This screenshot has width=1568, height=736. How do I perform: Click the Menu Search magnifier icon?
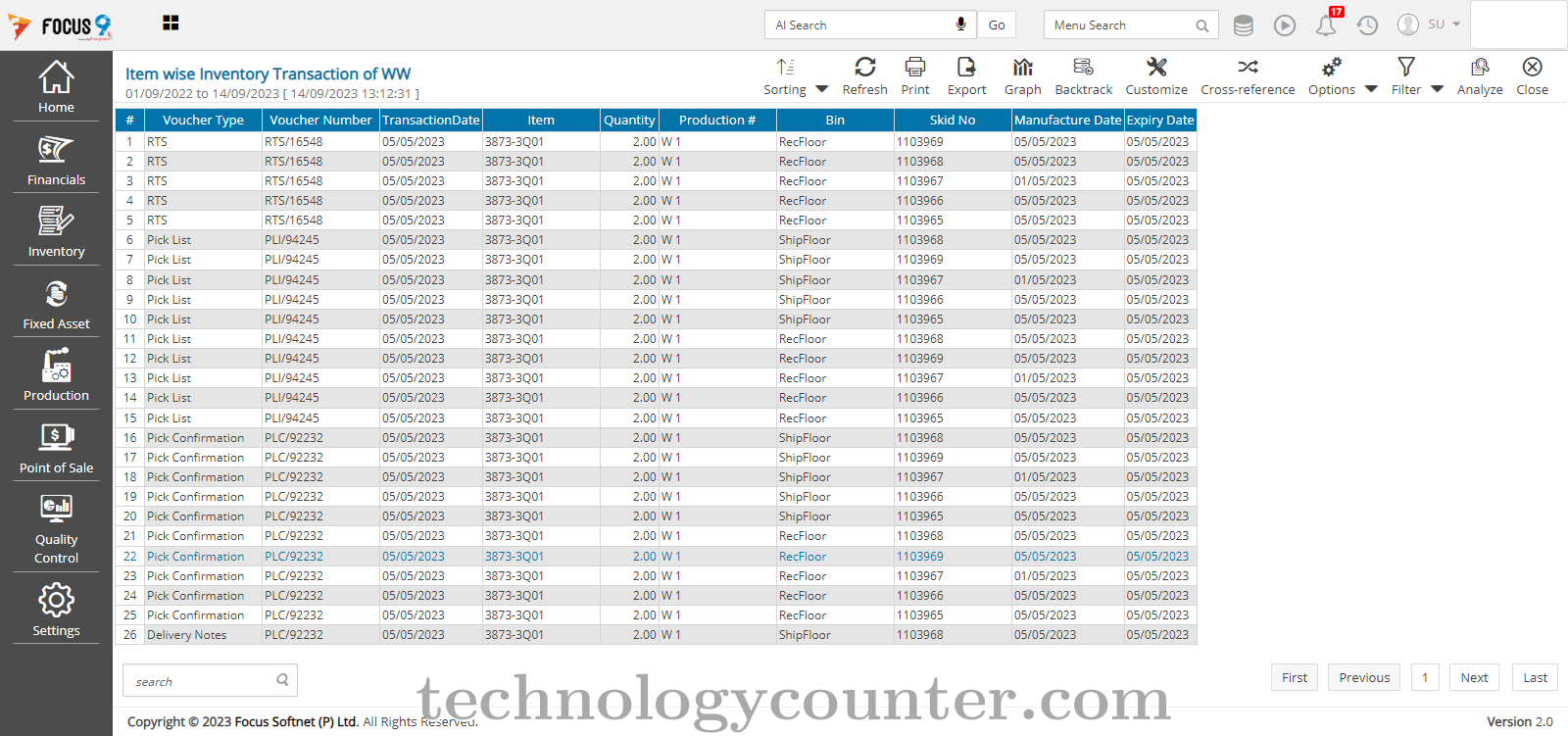click(1201, 25)
